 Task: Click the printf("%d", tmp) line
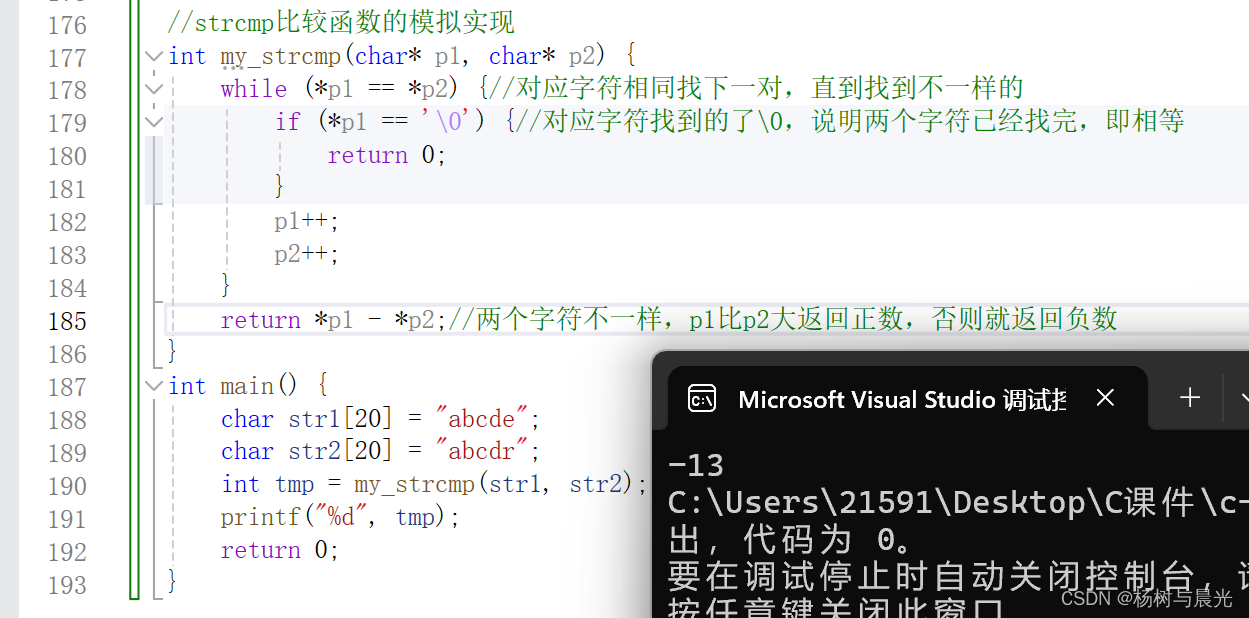pyautogui.click(x=341, y=518)
